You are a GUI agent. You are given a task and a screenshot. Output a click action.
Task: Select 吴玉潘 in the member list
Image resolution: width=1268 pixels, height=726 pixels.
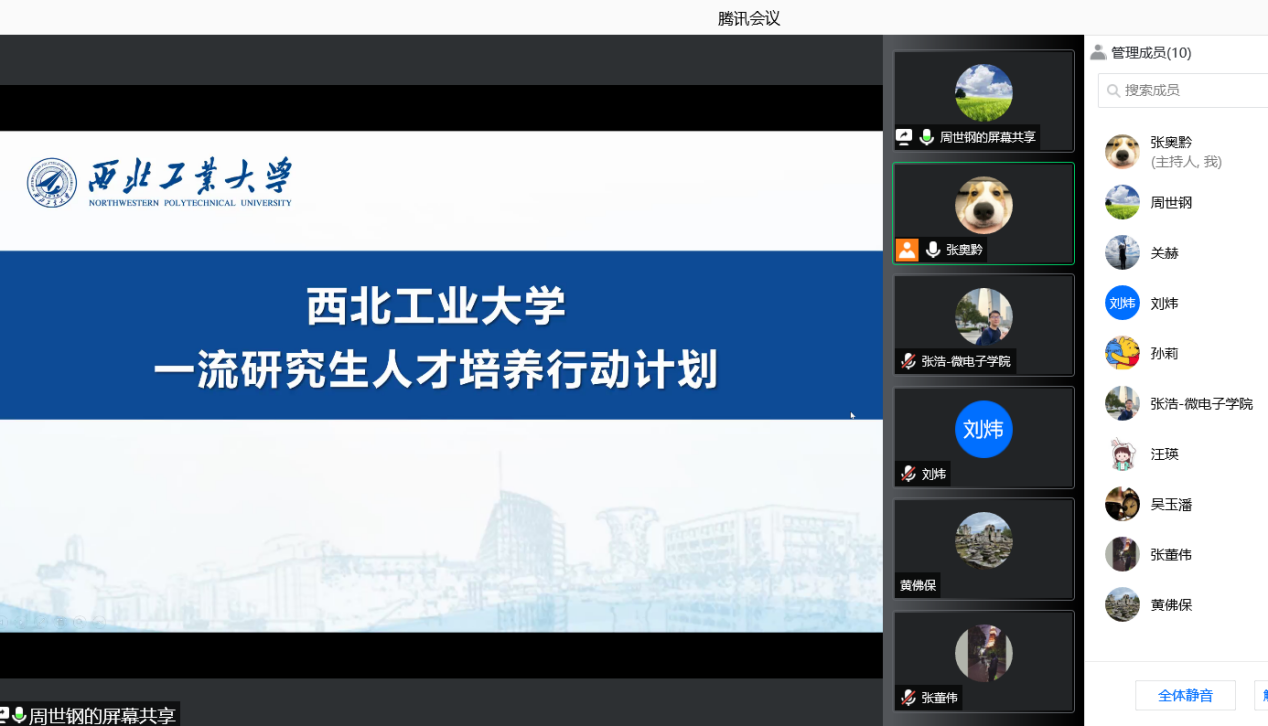(x=1170, y=504)
